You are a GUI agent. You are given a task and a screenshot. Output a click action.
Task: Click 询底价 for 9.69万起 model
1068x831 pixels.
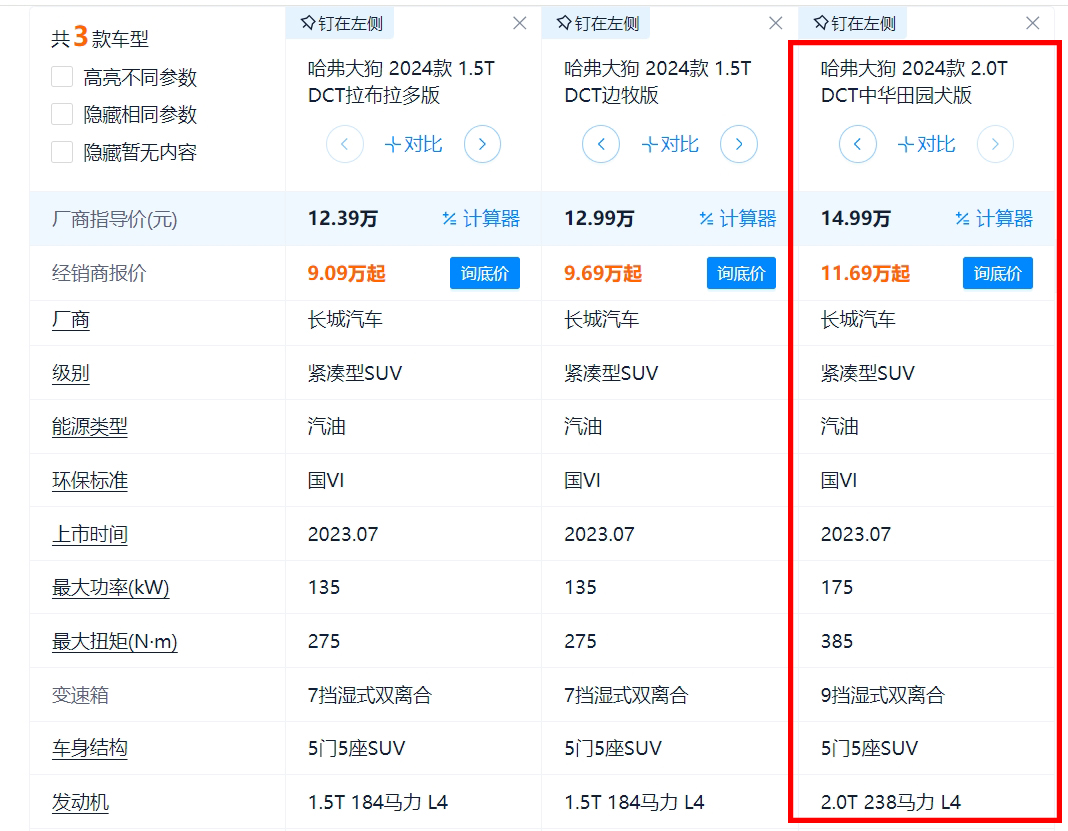coord(741,273)
